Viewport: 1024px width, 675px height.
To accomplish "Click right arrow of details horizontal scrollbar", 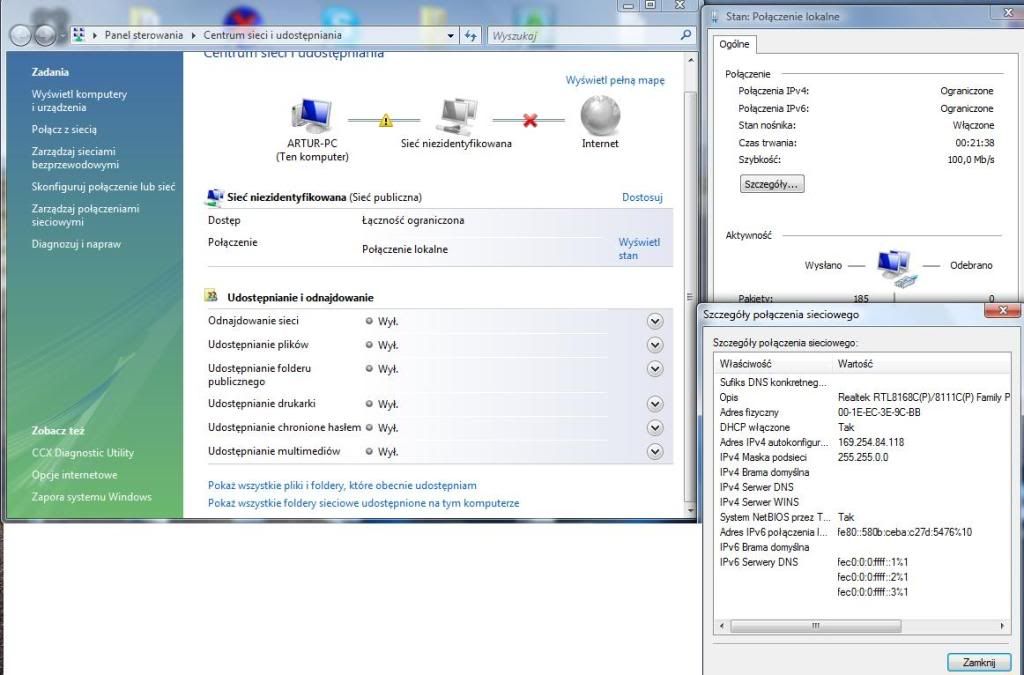I will tap(1002, 626).
